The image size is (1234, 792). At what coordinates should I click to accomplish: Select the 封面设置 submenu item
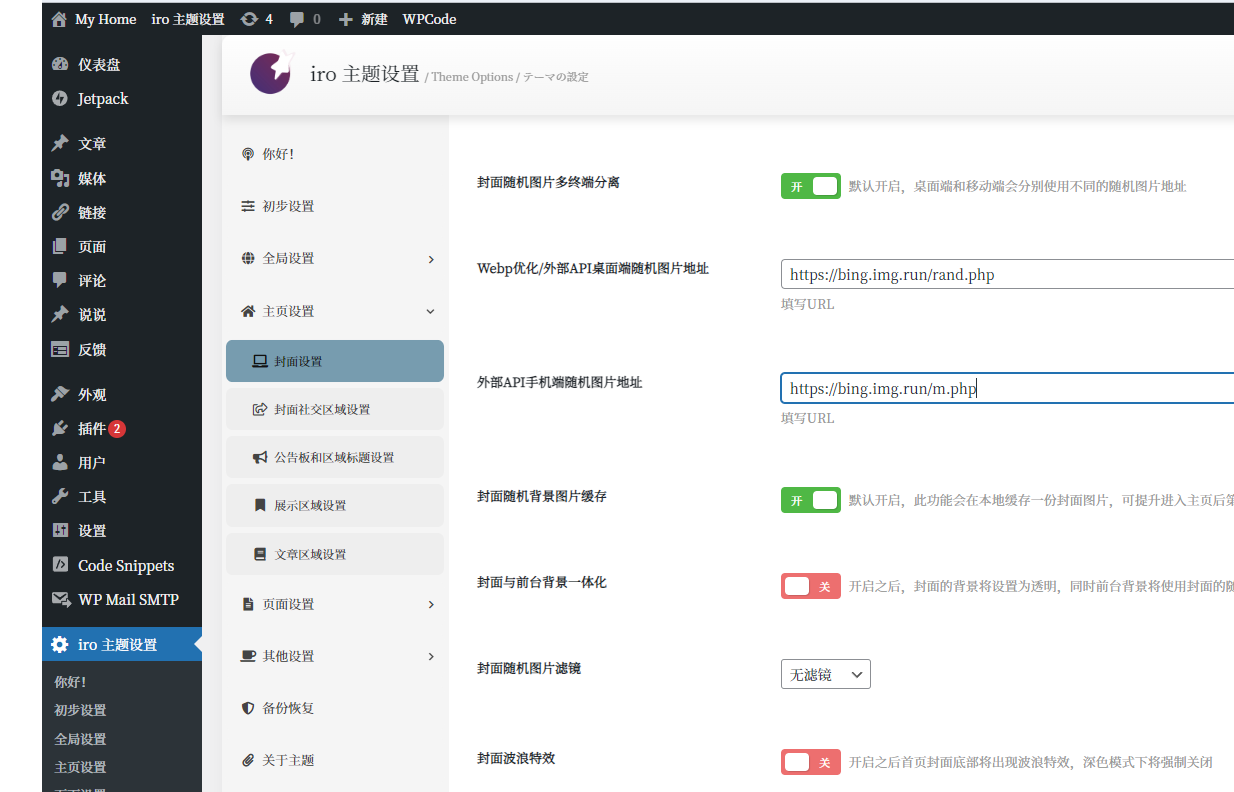(x=335, y=361)
